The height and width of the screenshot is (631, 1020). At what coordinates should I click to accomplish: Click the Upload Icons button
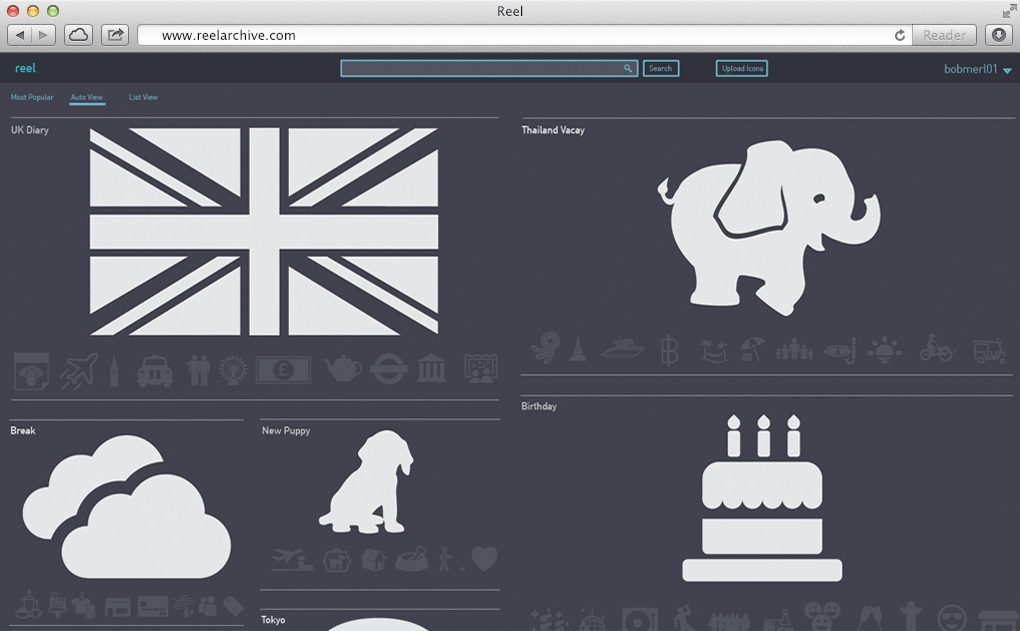pyautogui.click(x=742, y=68)
